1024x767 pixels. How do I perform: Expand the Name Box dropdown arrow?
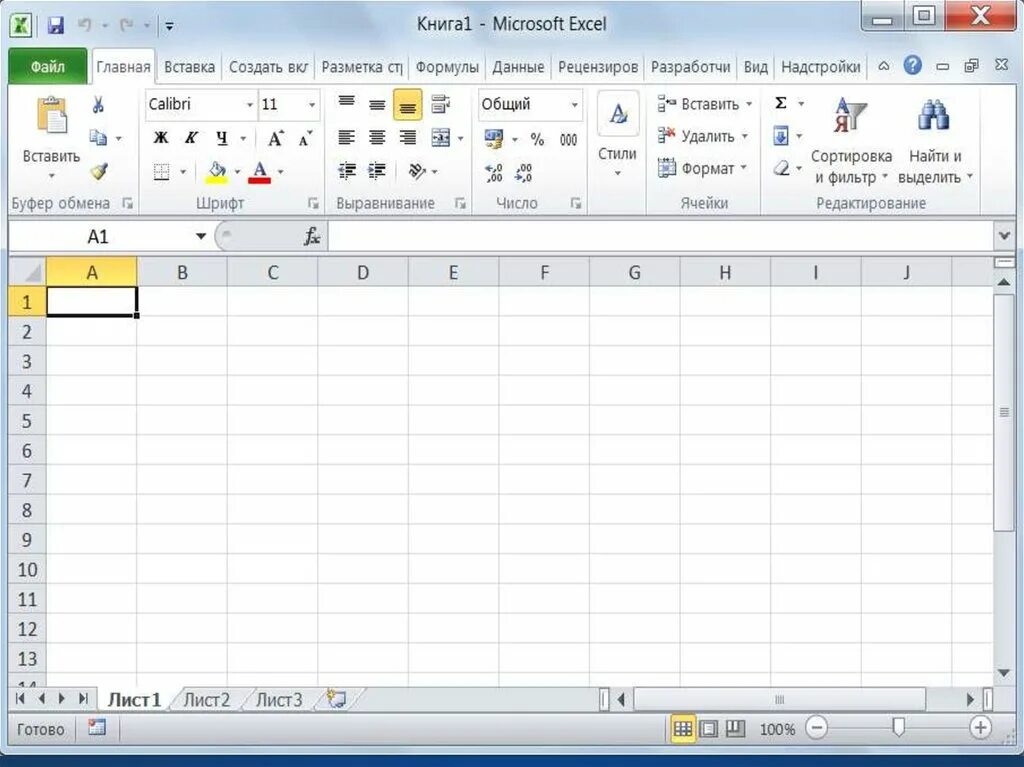click(201, 237)
